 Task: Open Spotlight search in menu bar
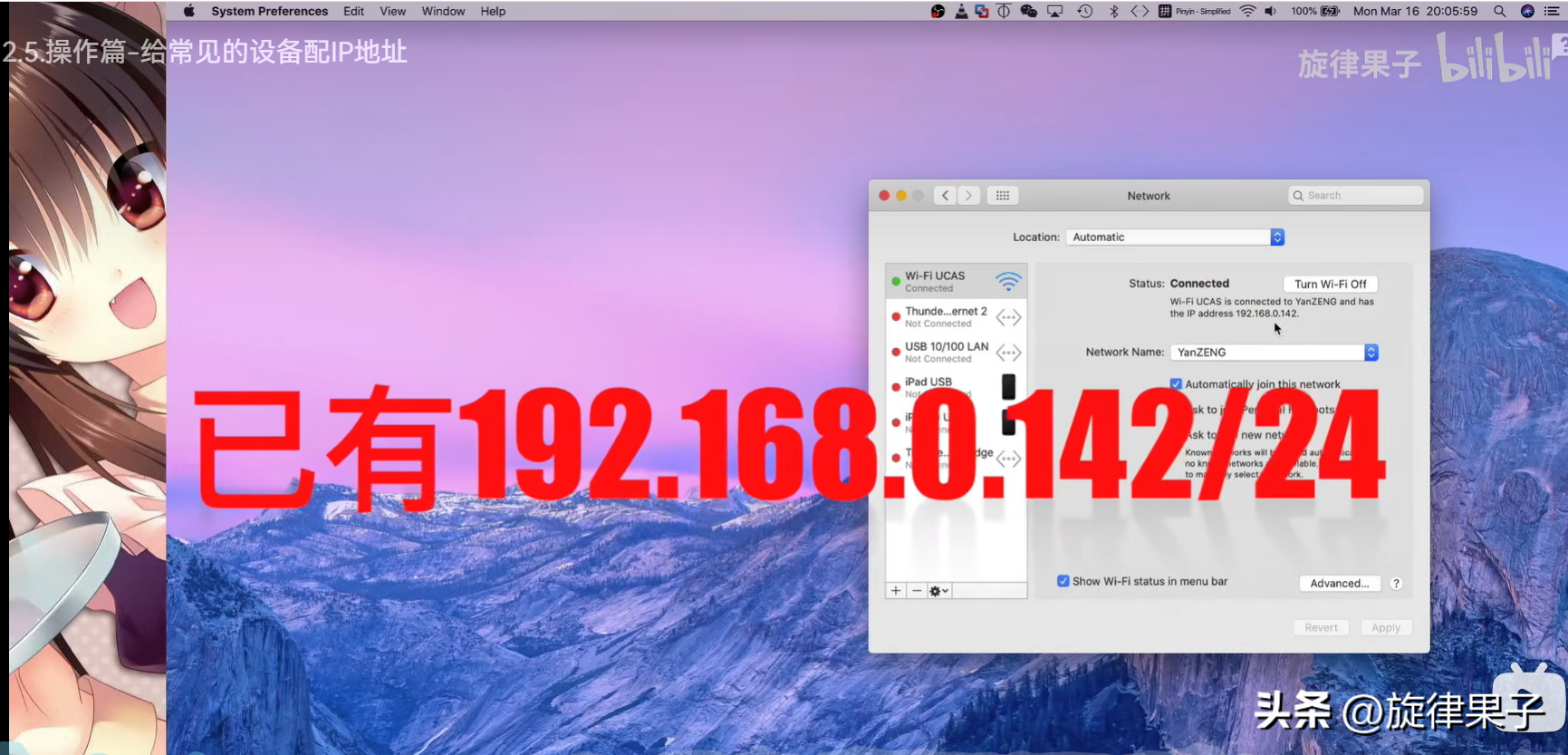(x=1500, y=12)
